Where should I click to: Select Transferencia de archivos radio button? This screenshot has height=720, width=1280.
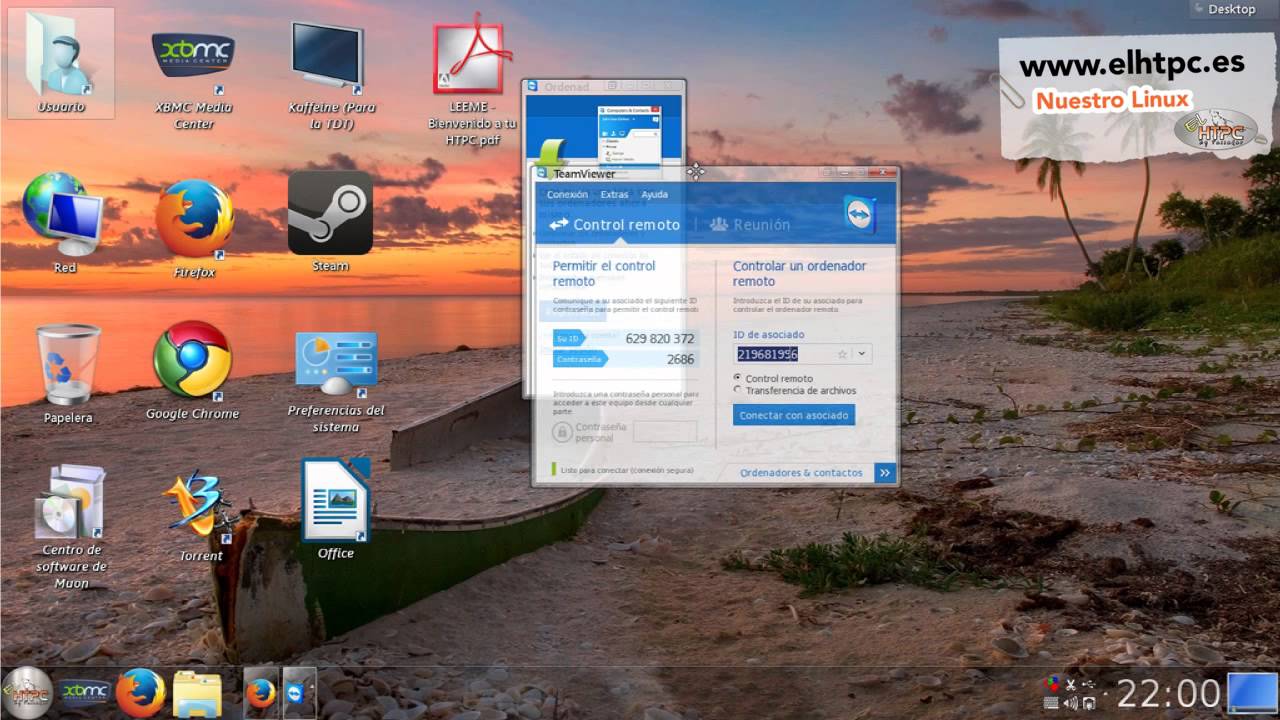coord(738,390)
